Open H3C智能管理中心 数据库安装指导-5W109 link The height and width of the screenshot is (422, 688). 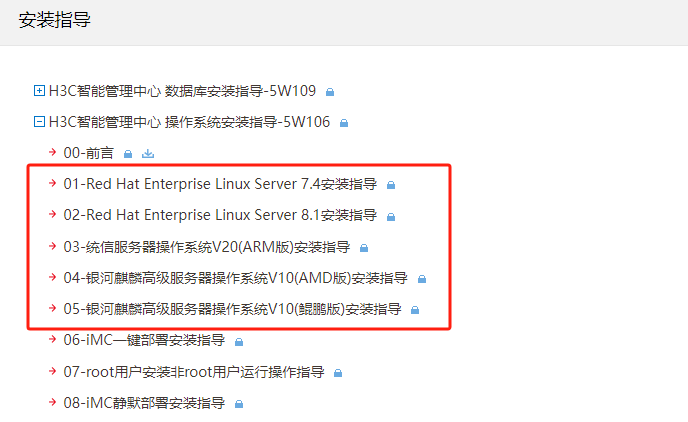point(182,91)
